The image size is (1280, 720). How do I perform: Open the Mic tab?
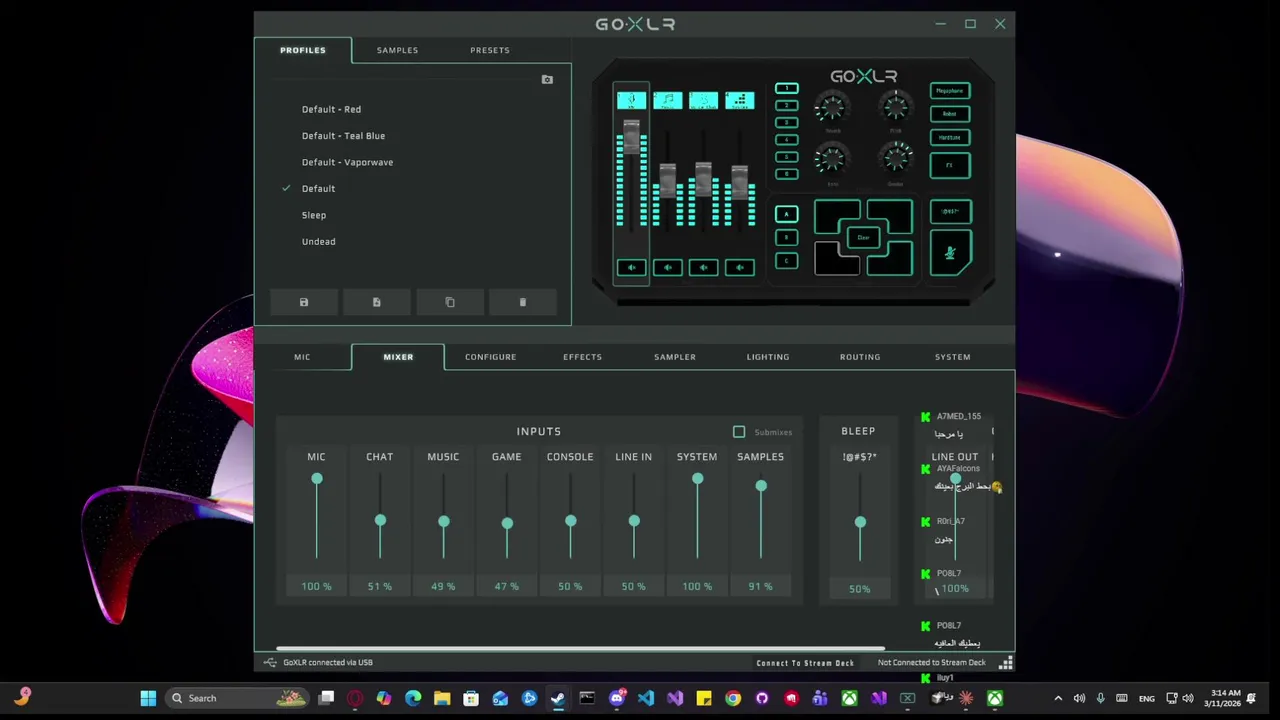pos(302,357)
